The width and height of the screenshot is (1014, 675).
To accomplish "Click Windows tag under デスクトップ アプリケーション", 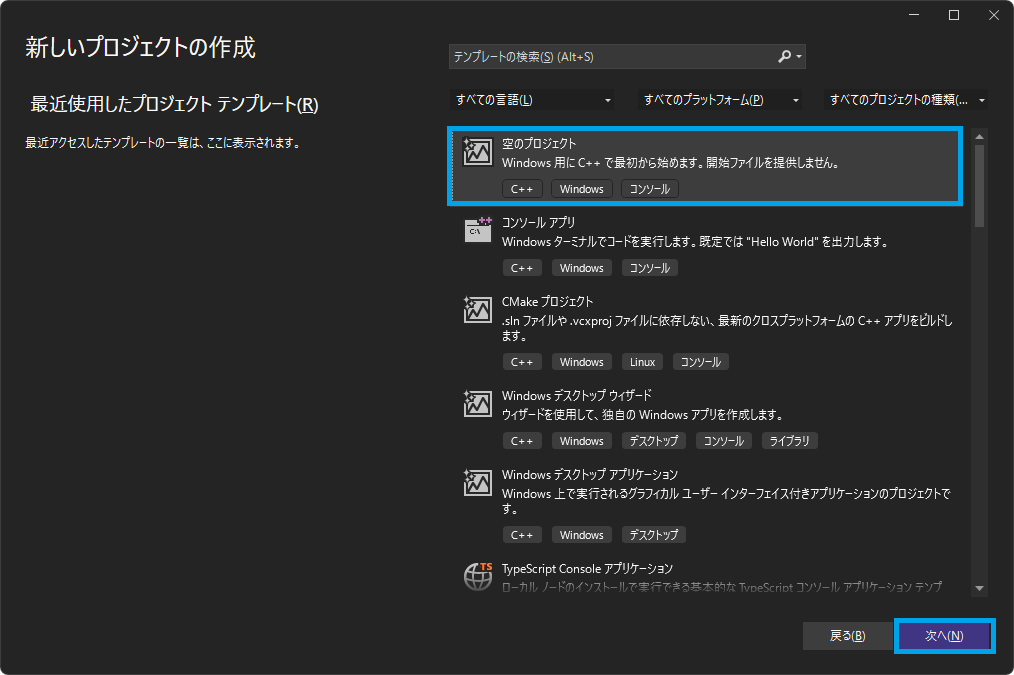I will 581,535.
